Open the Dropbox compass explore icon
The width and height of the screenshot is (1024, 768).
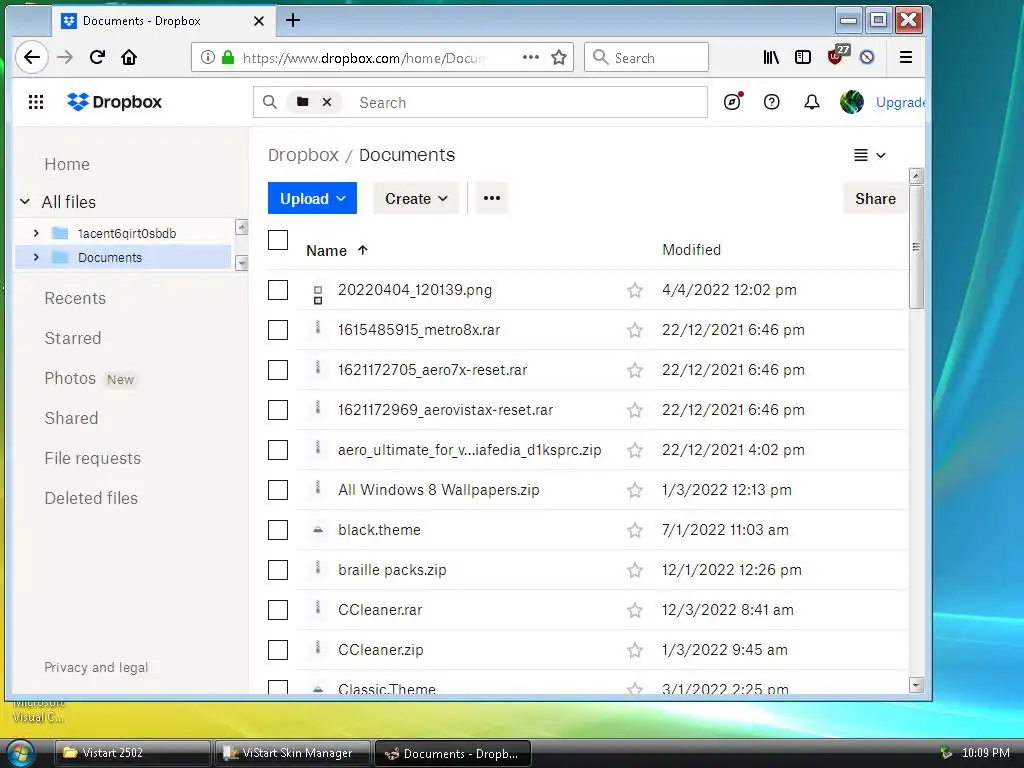tap(733, 102)
